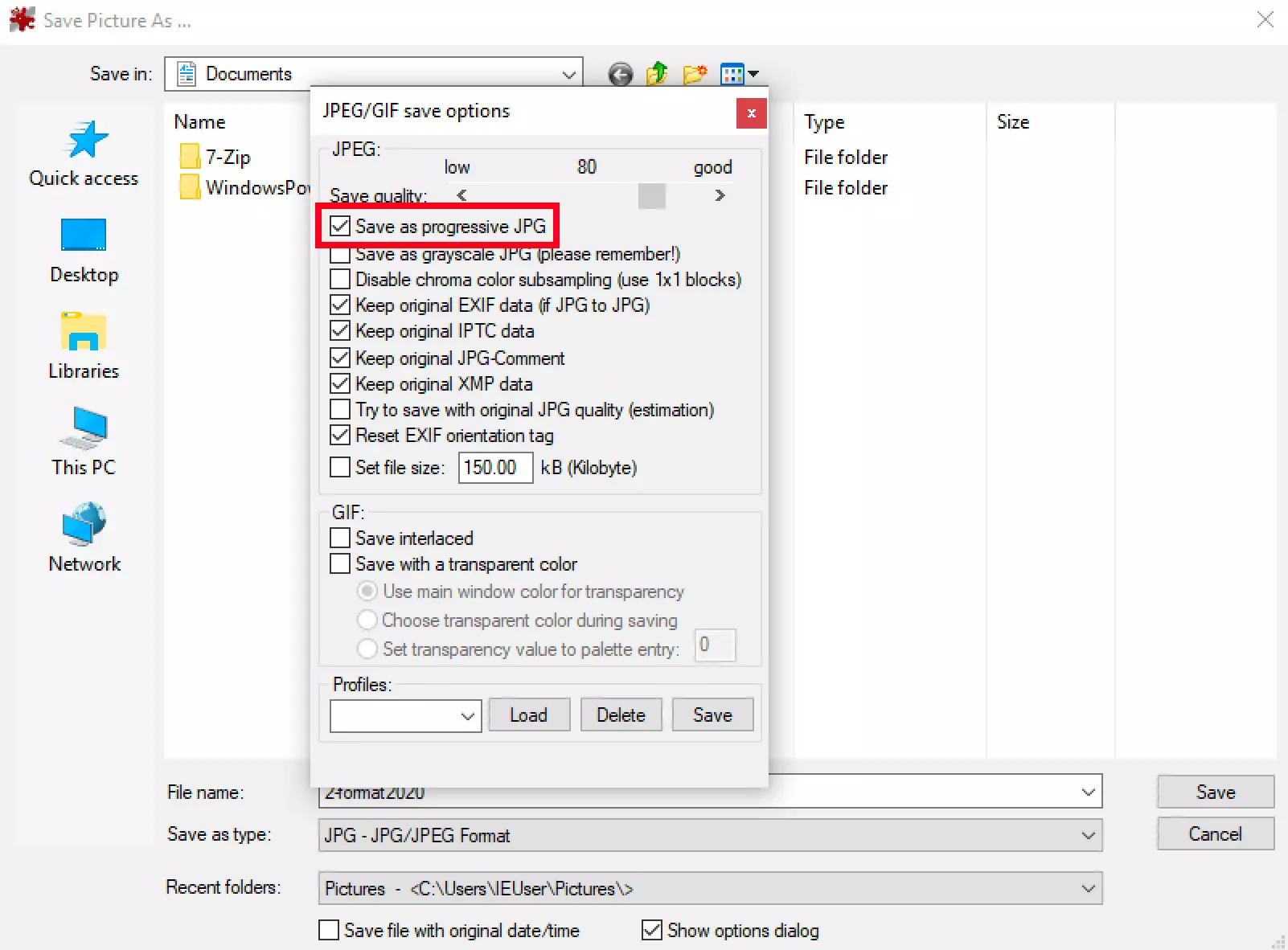Click the Delete profile button
The height and width of the screenshot is (950, 1288).
tap(621, 715)
